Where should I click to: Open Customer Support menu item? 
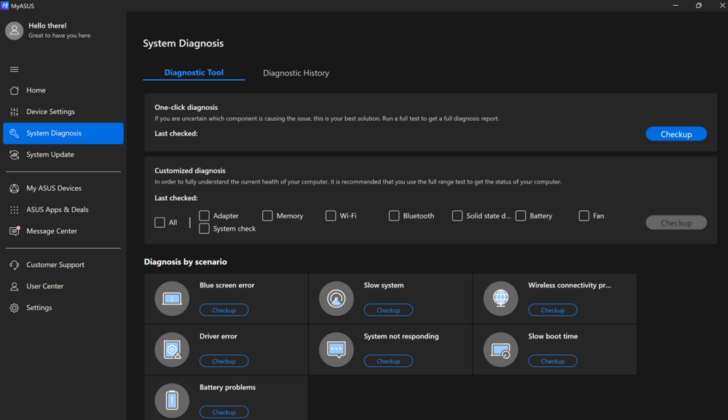coord(63,265)
